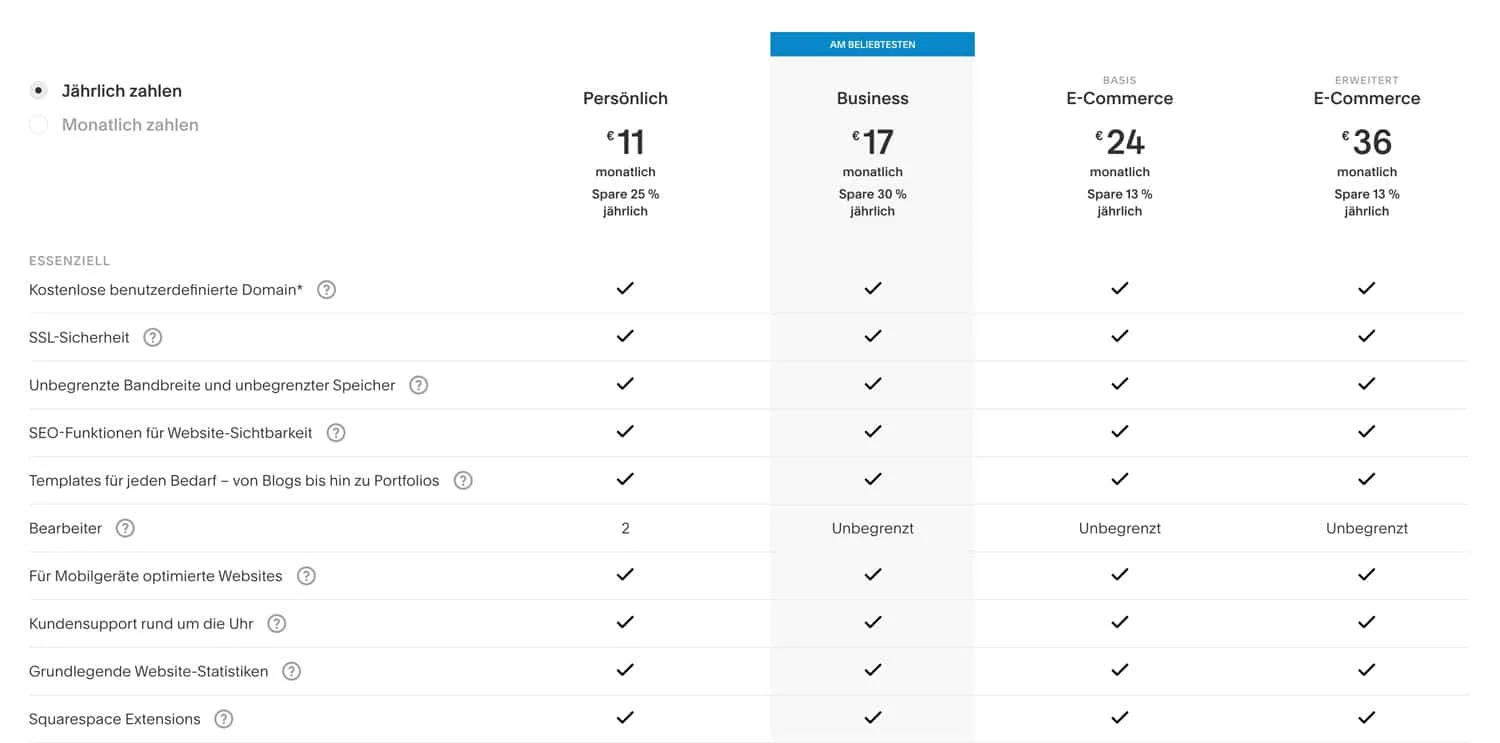Image resolution: width=1500 pixels, height=743 pixels.
Task: Select the Jährlich zahlen radio button
Action: tap(38, 90)
